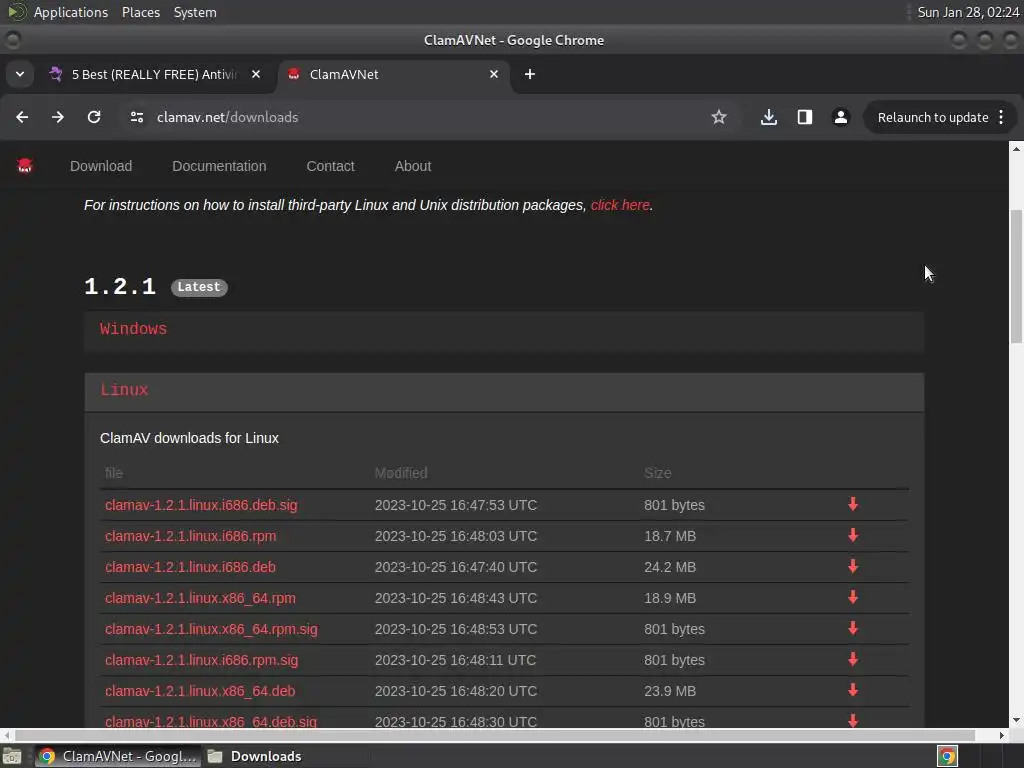Toggle Chrome side panel
The width and height of the screenshot is (1024, 768).
point(805,117)
